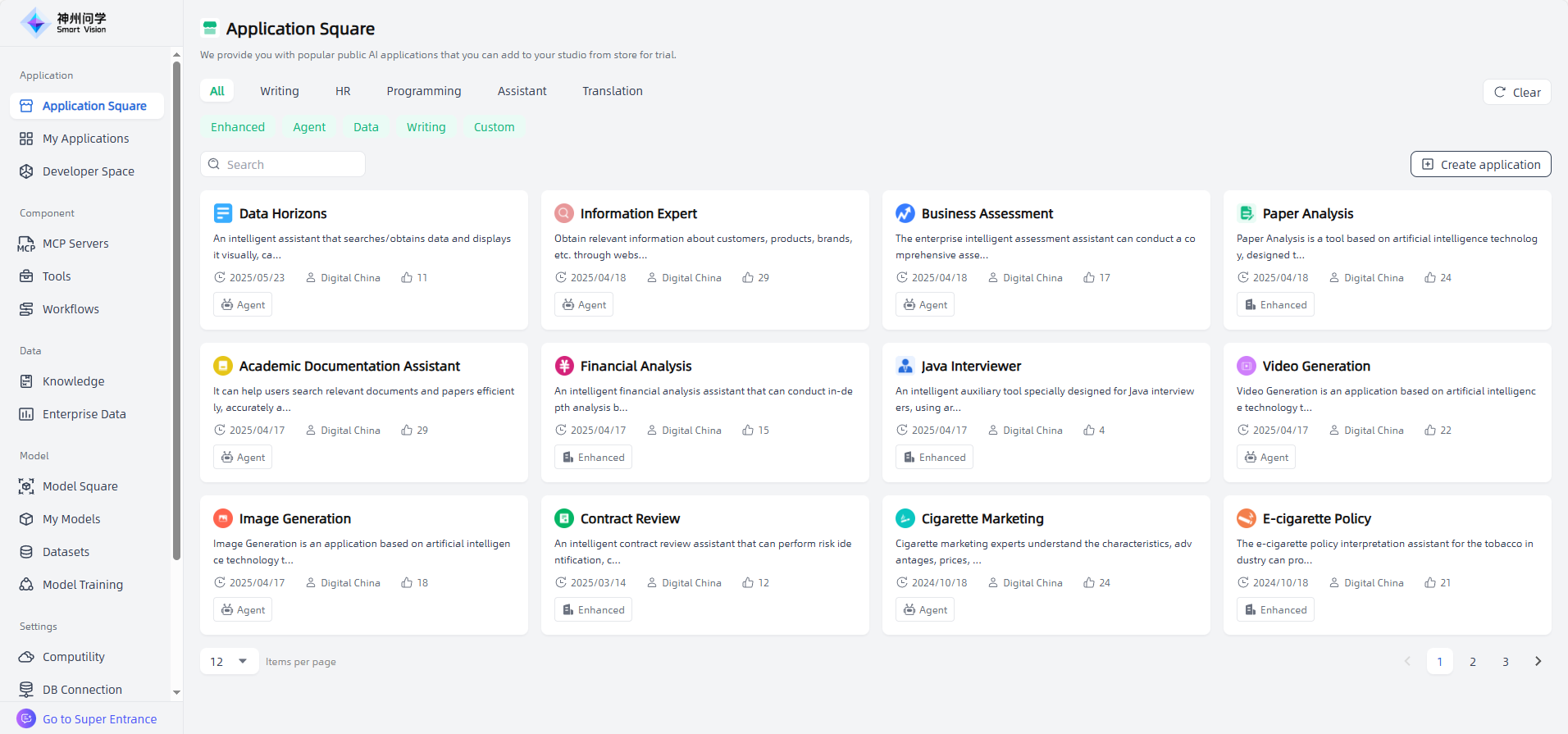1568x734 pixels.
Task: Click thumbs-up icon on Information Expert card
Action: [748, 278]
